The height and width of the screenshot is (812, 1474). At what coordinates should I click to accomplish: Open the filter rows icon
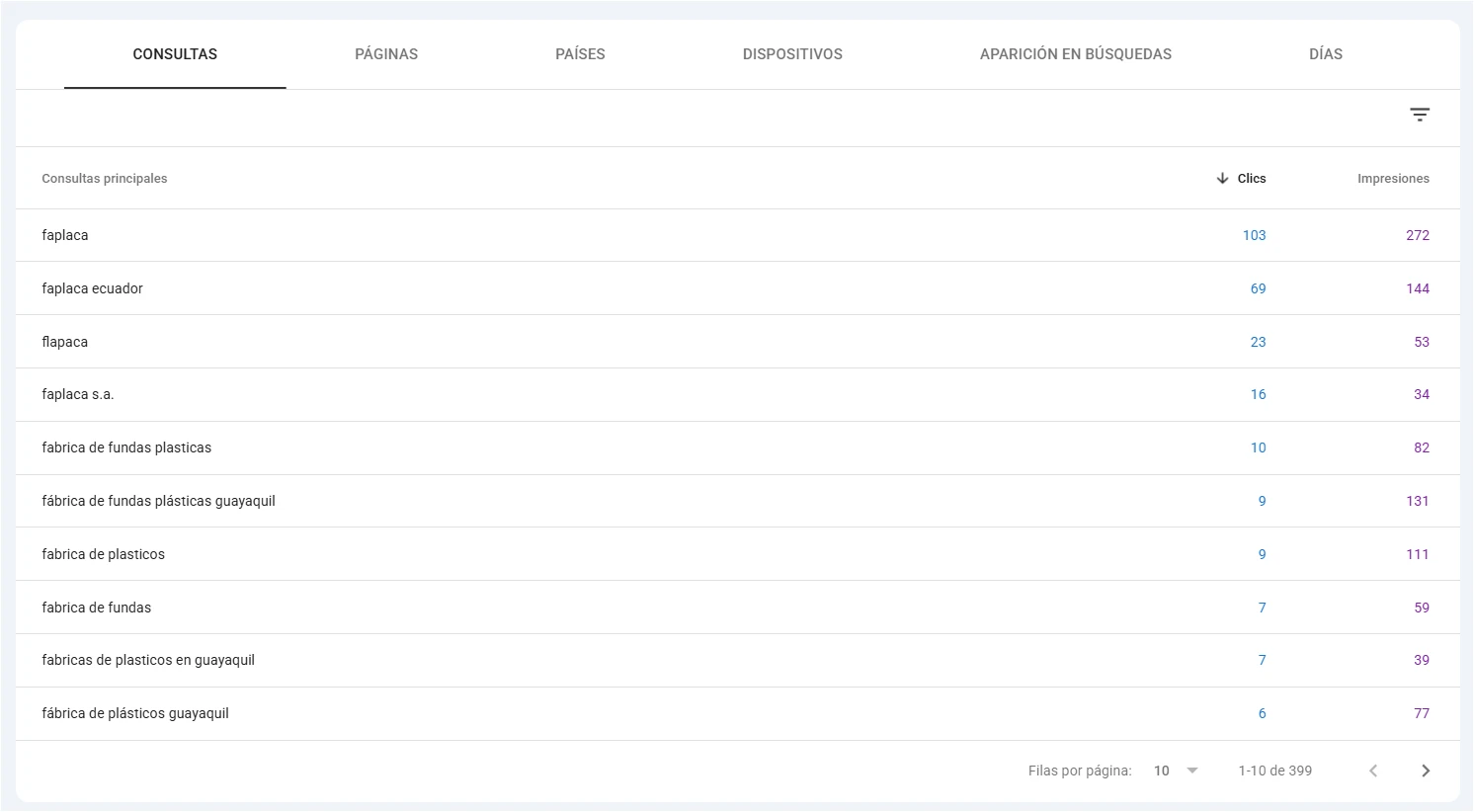click(1420, 115)
